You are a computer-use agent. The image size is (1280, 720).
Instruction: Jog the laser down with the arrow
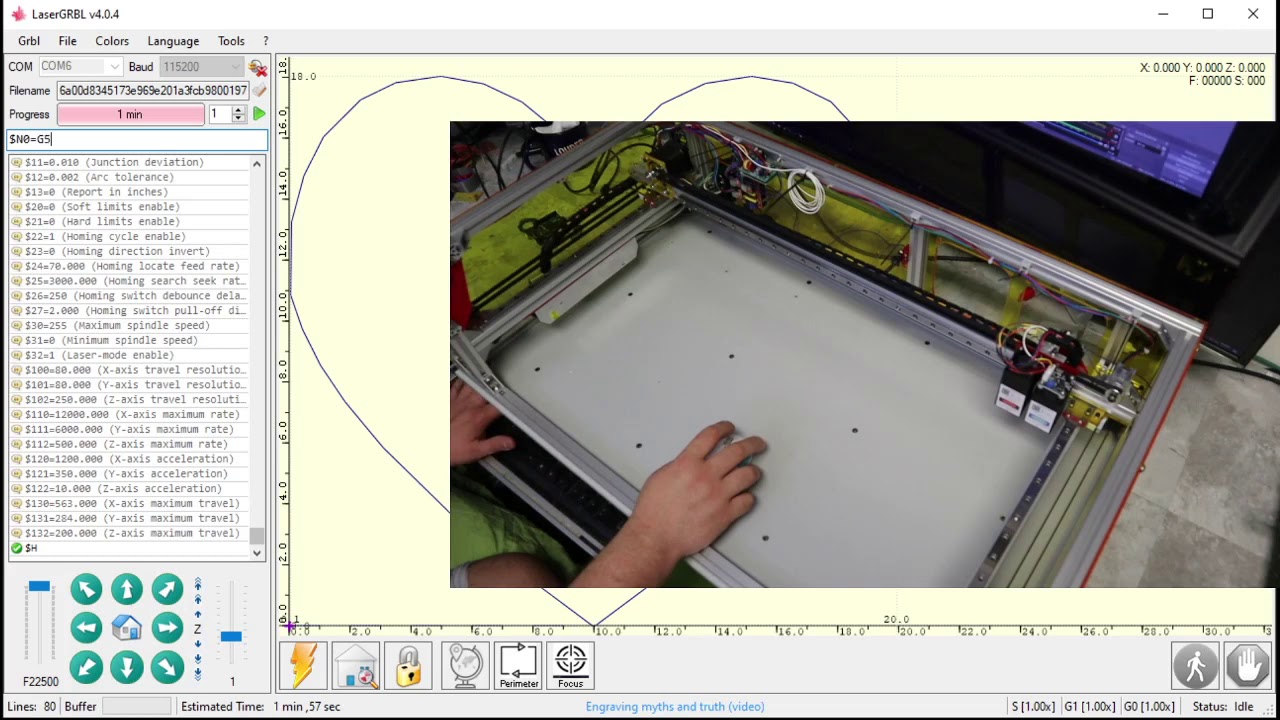(x=127, y=667)
